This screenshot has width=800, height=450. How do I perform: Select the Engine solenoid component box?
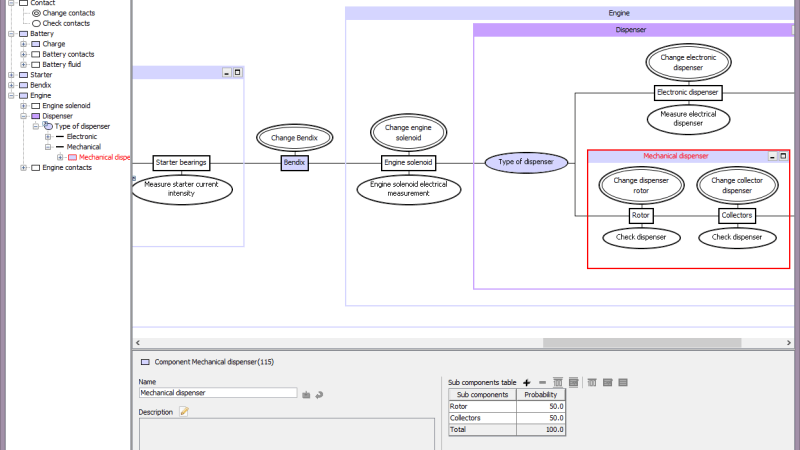tap(408, 163)
